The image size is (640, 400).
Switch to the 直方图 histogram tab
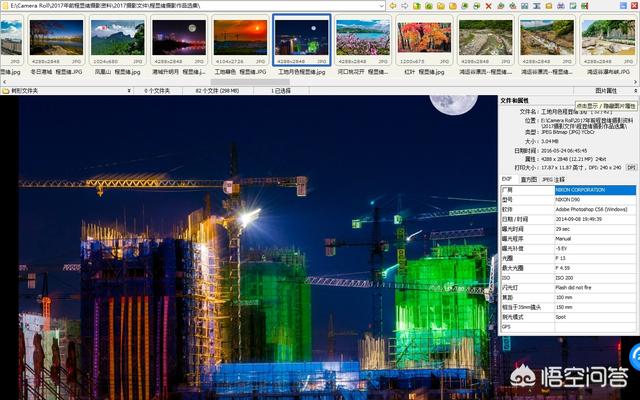pos(529,179)
